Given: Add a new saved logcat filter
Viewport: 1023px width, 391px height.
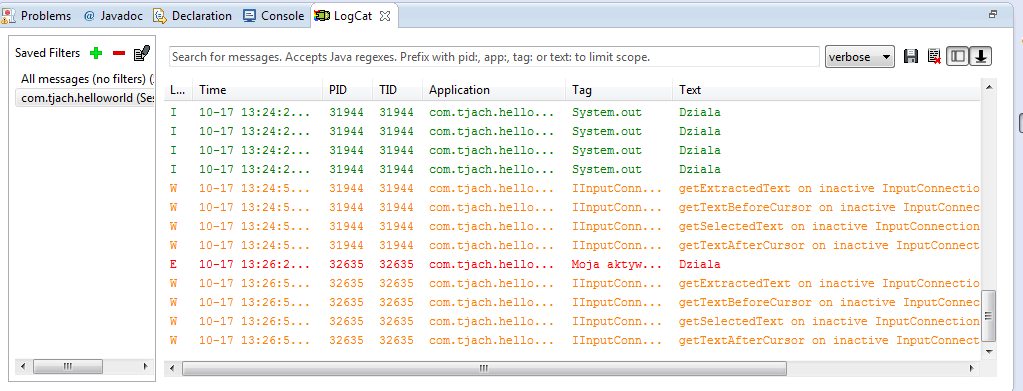Looking at the screenshot, I should (97, 53).
